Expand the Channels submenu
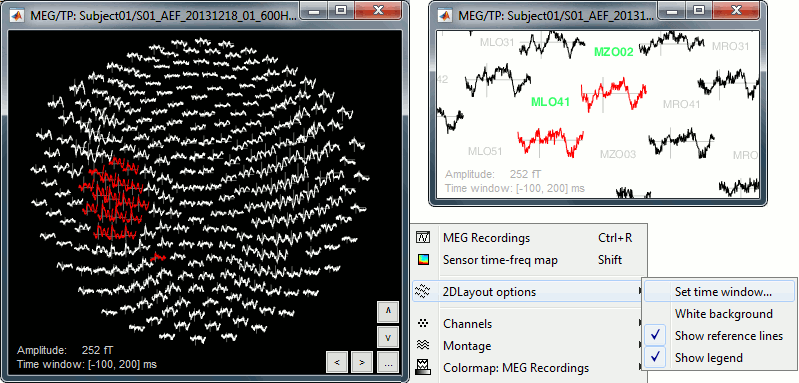799x383 pixels. tap(528, 324)
